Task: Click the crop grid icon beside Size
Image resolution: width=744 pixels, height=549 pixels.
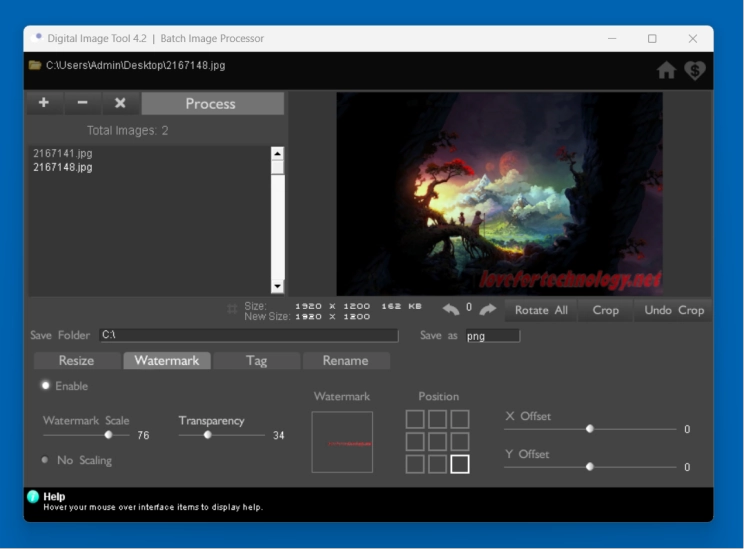Action: [x=232, y=309]
